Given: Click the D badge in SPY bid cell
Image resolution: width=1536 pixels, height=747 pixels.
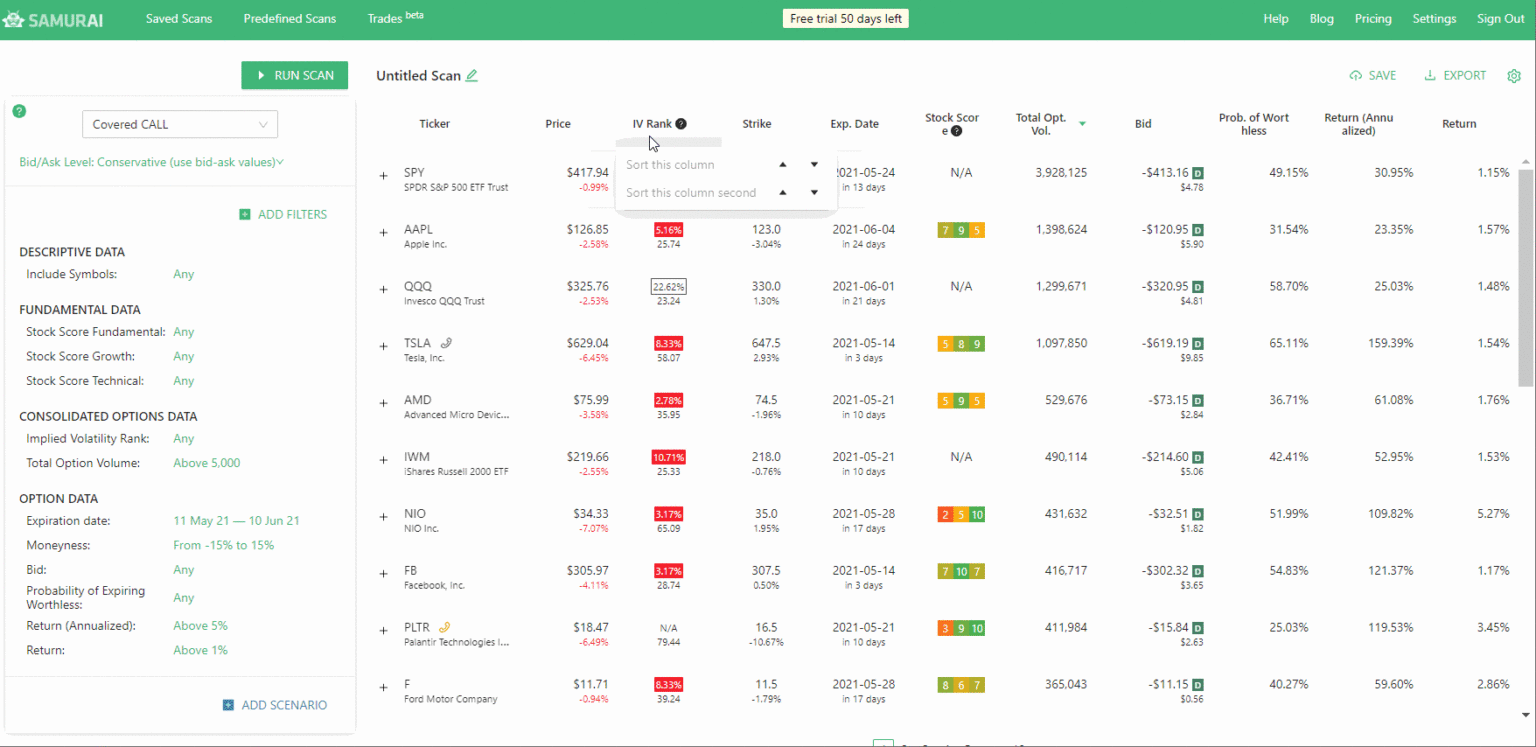Looking at the screenshot, I should tap(1198, 173).
